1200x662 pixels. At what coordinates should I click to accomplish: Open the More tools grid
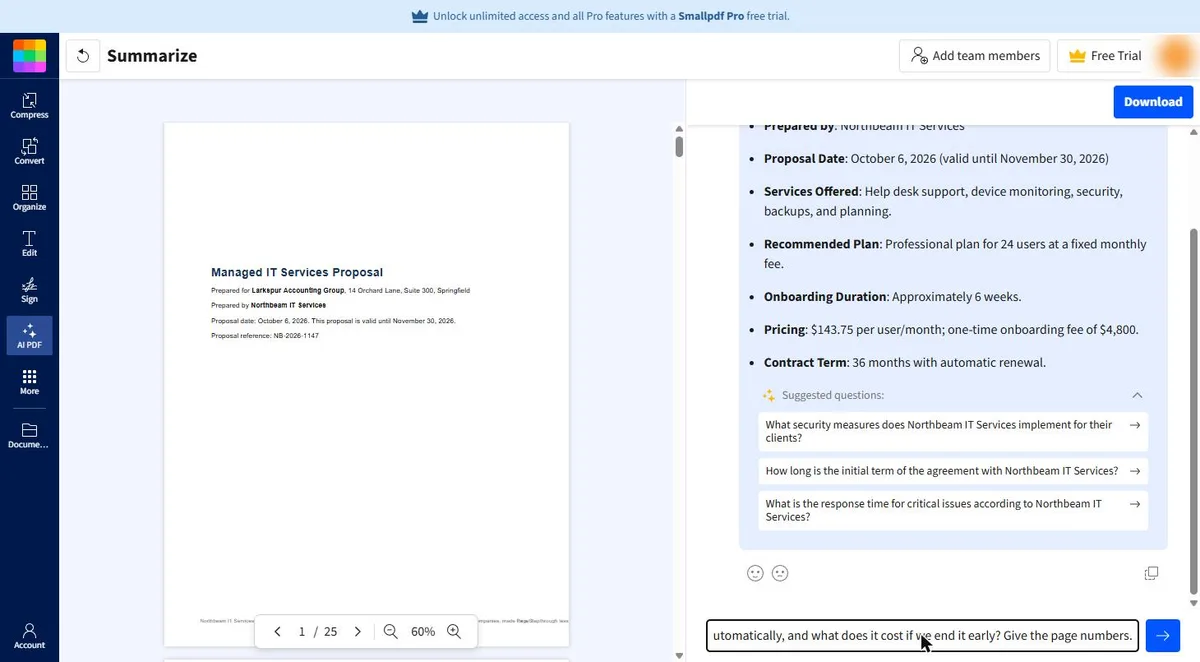[29, 381]
